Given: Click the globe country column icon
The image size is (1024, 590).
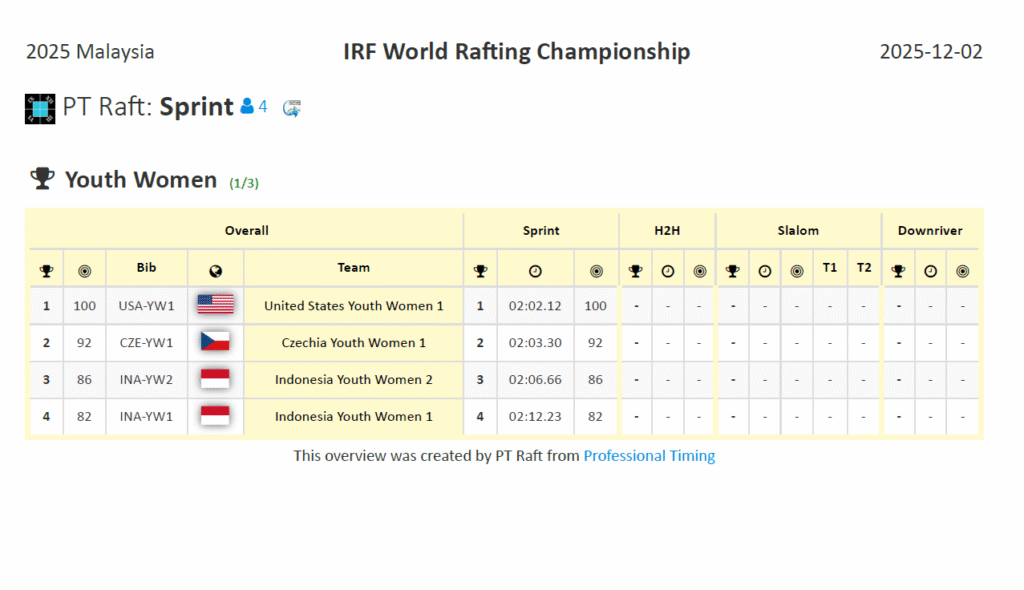Looking at the screenshot, I should (x=215, y=270).
